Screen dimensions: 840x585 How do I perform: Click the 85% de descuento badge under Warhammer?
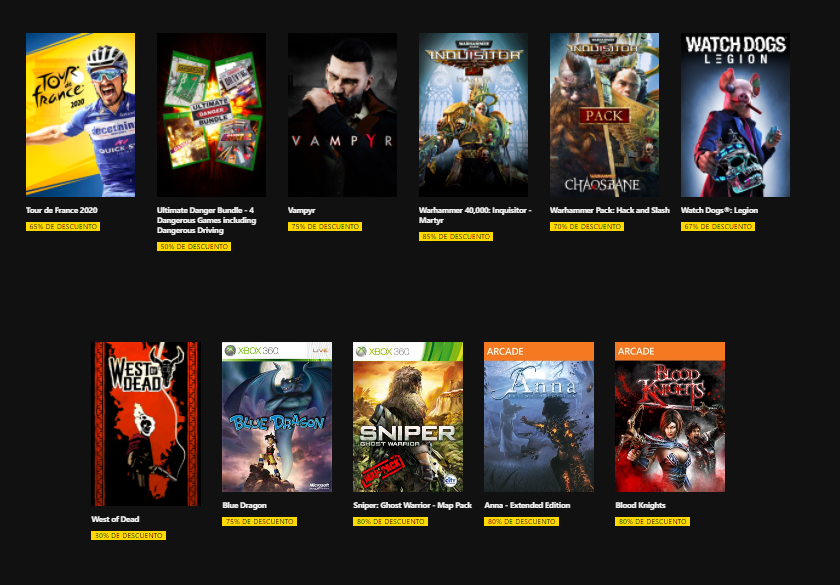[456, 236]
